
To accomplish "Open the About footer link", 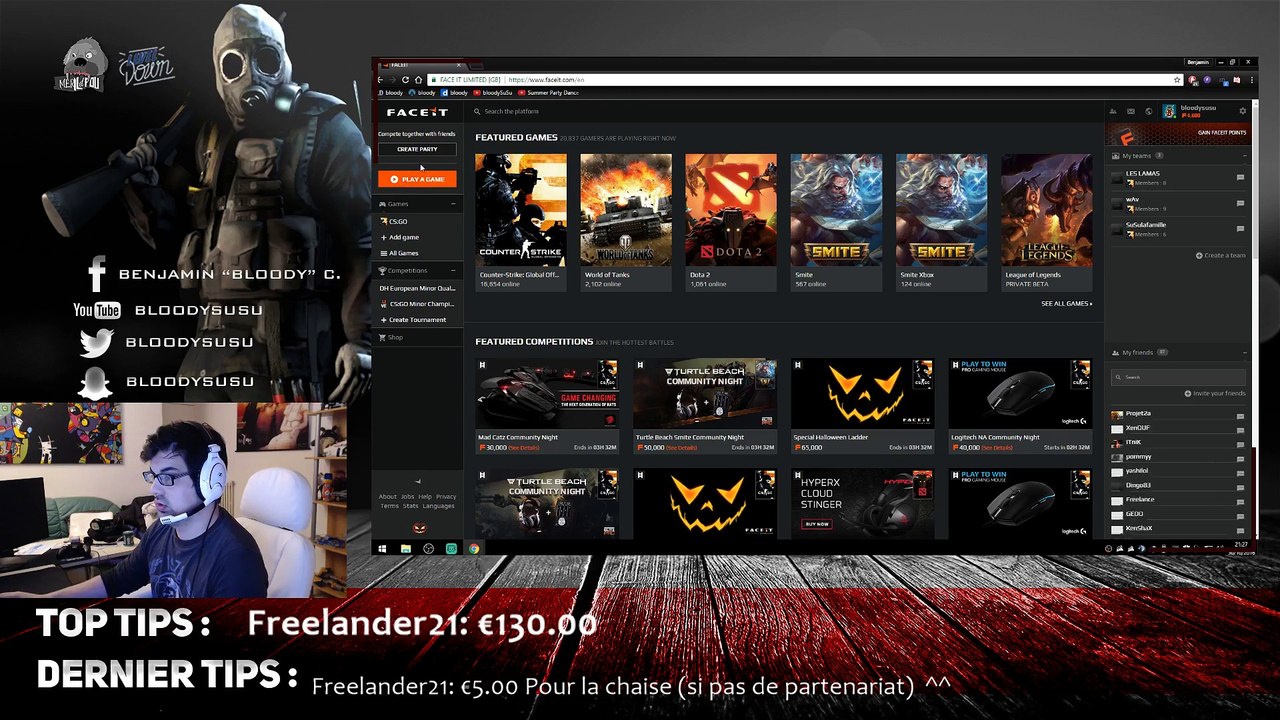I will point(388,497).
